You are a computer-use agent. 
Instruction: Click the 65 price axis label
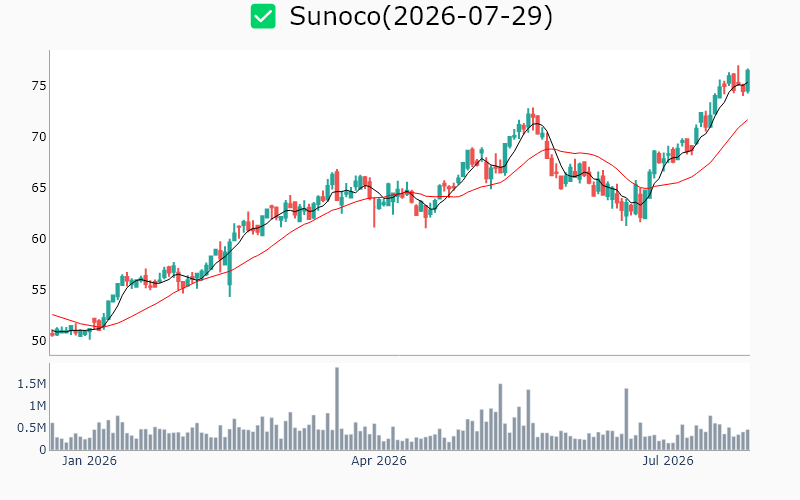[39, 188]
